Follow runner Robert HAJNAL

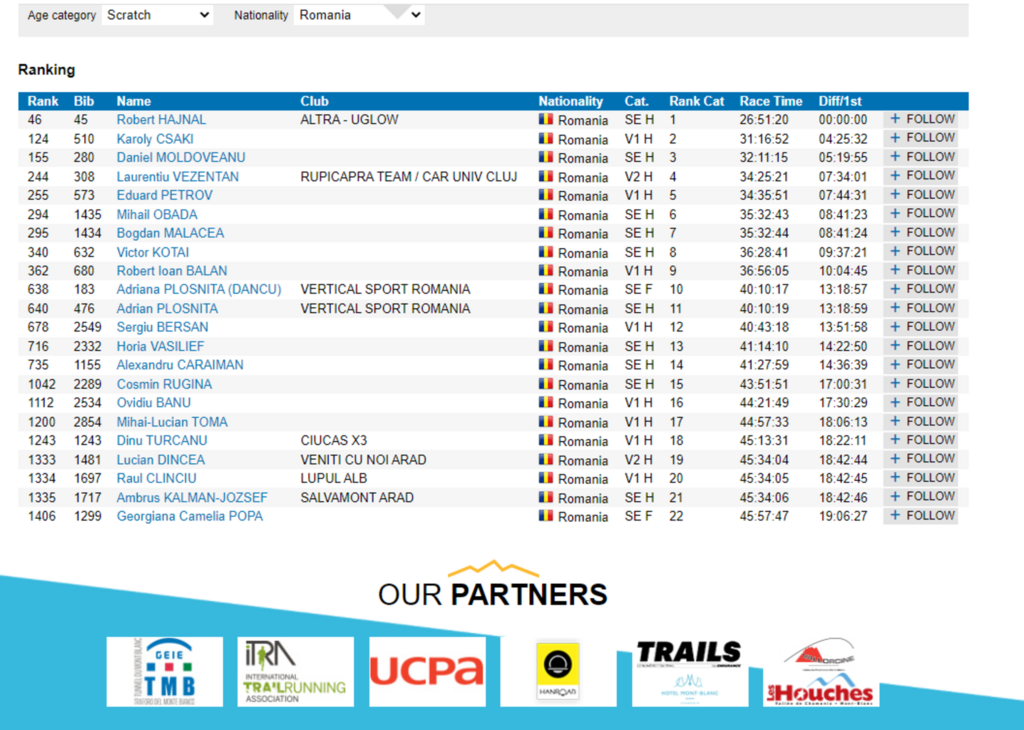(x=921, y=119)
